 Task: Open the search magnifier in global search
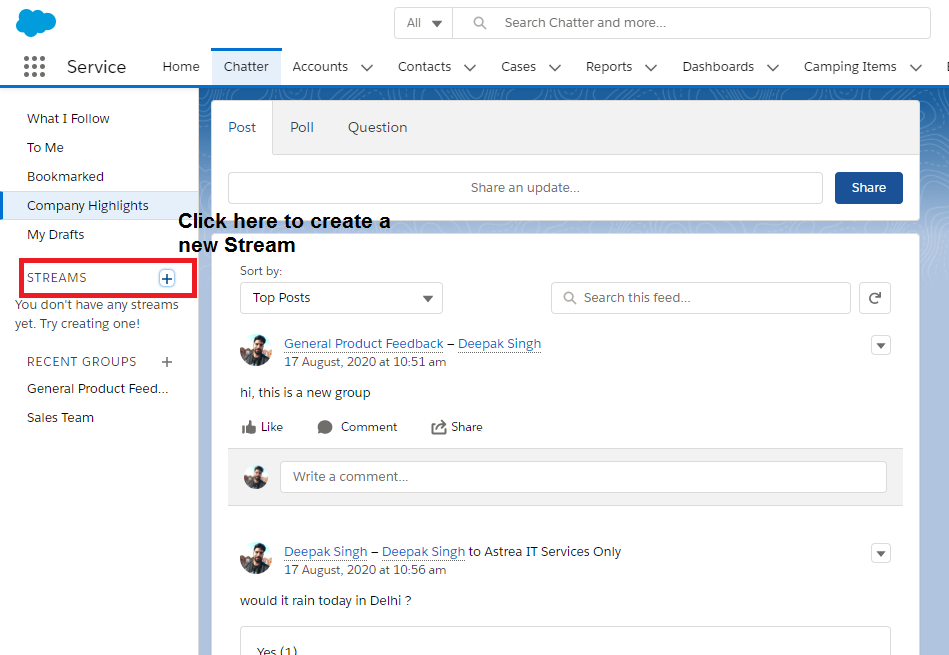(478, 22)
